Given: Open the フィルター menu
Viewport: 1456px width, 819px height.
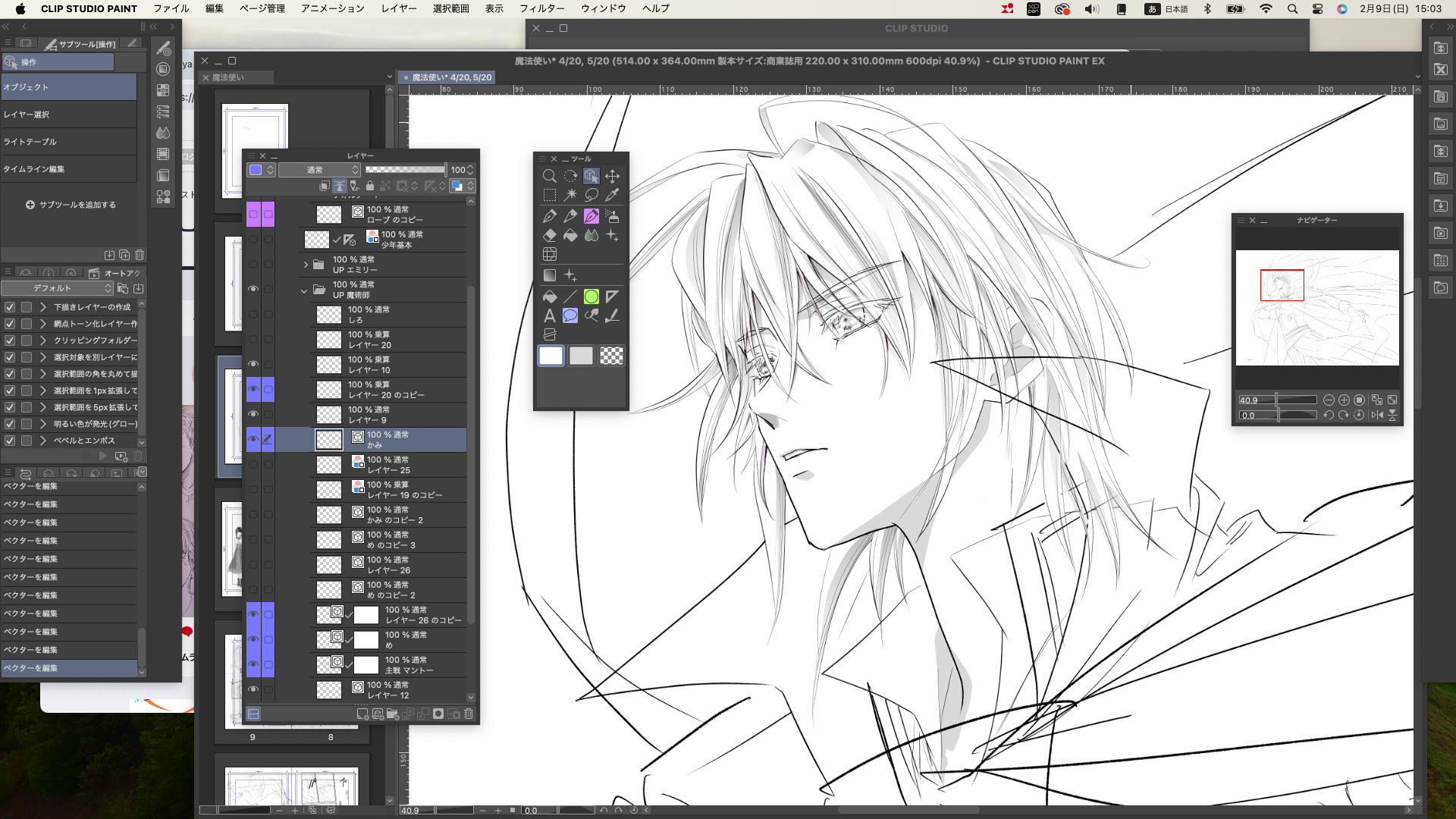Looking at the screenshot, I should tap(541, 8).
